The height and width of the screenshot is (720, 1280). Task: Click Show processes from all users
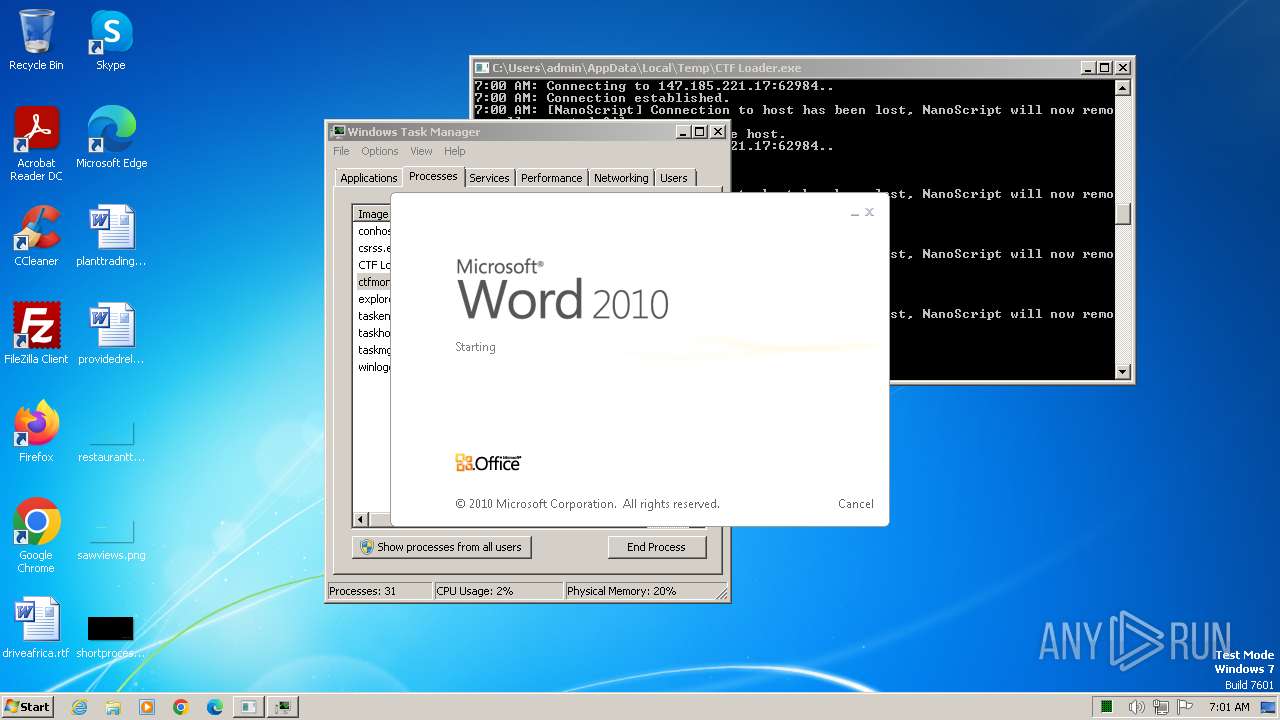pos(441,547)
